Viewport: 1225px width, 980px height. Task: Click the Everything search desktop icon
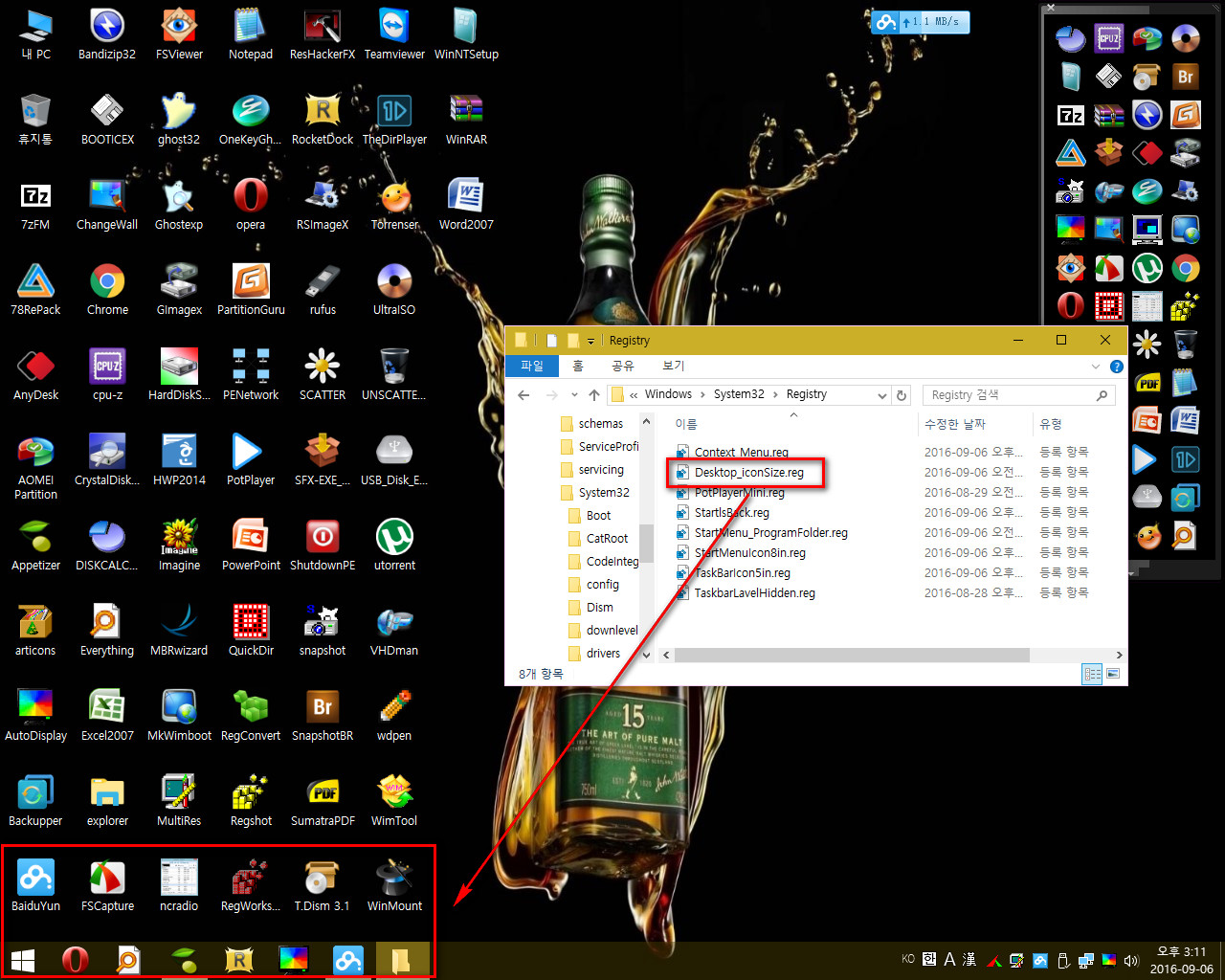(107, 631)
